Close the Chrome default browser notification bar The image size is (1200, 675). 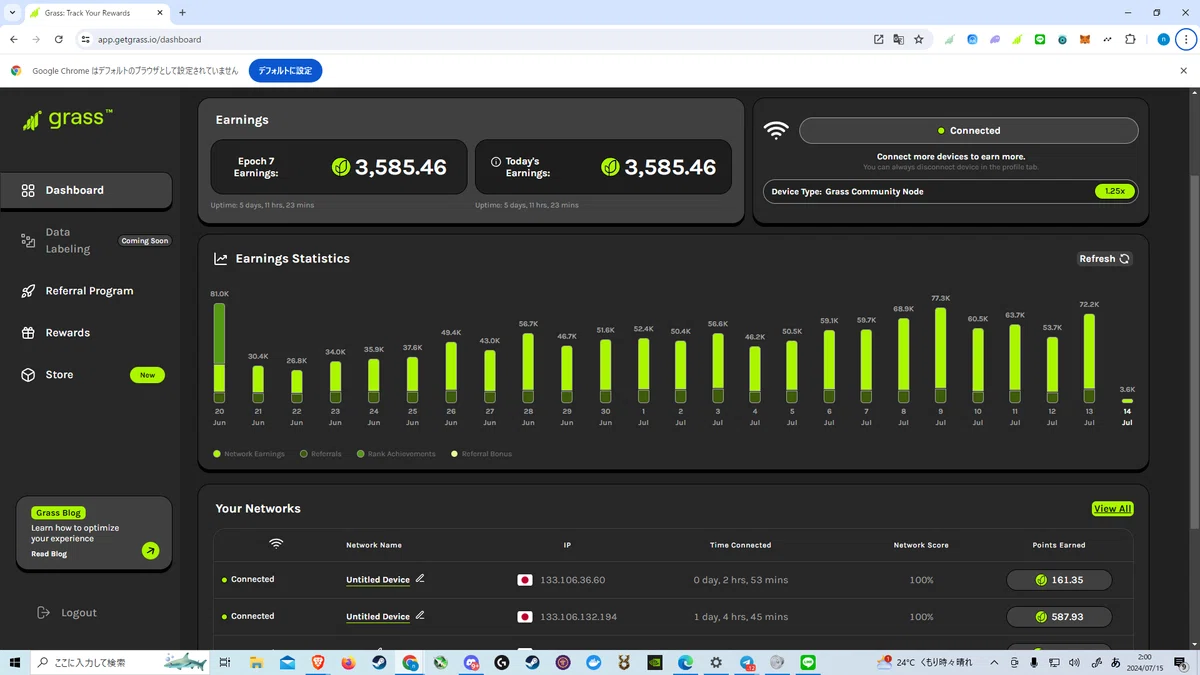(x=1183, y=71)
